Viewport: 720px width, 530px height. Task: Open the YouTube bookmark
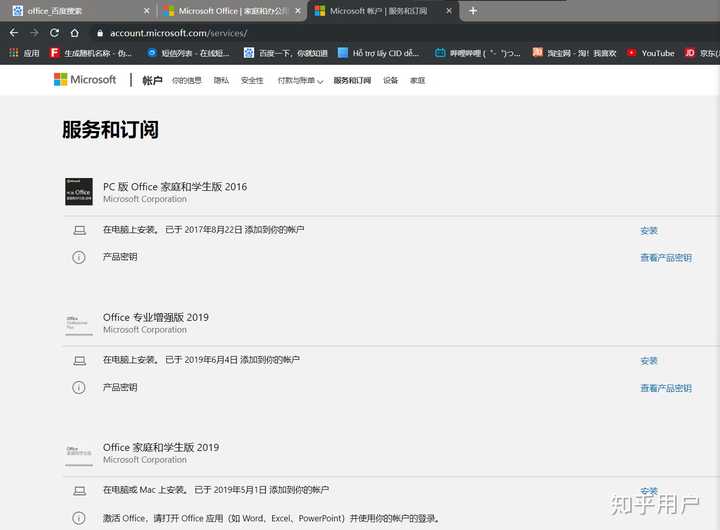[x=651, y=53]
